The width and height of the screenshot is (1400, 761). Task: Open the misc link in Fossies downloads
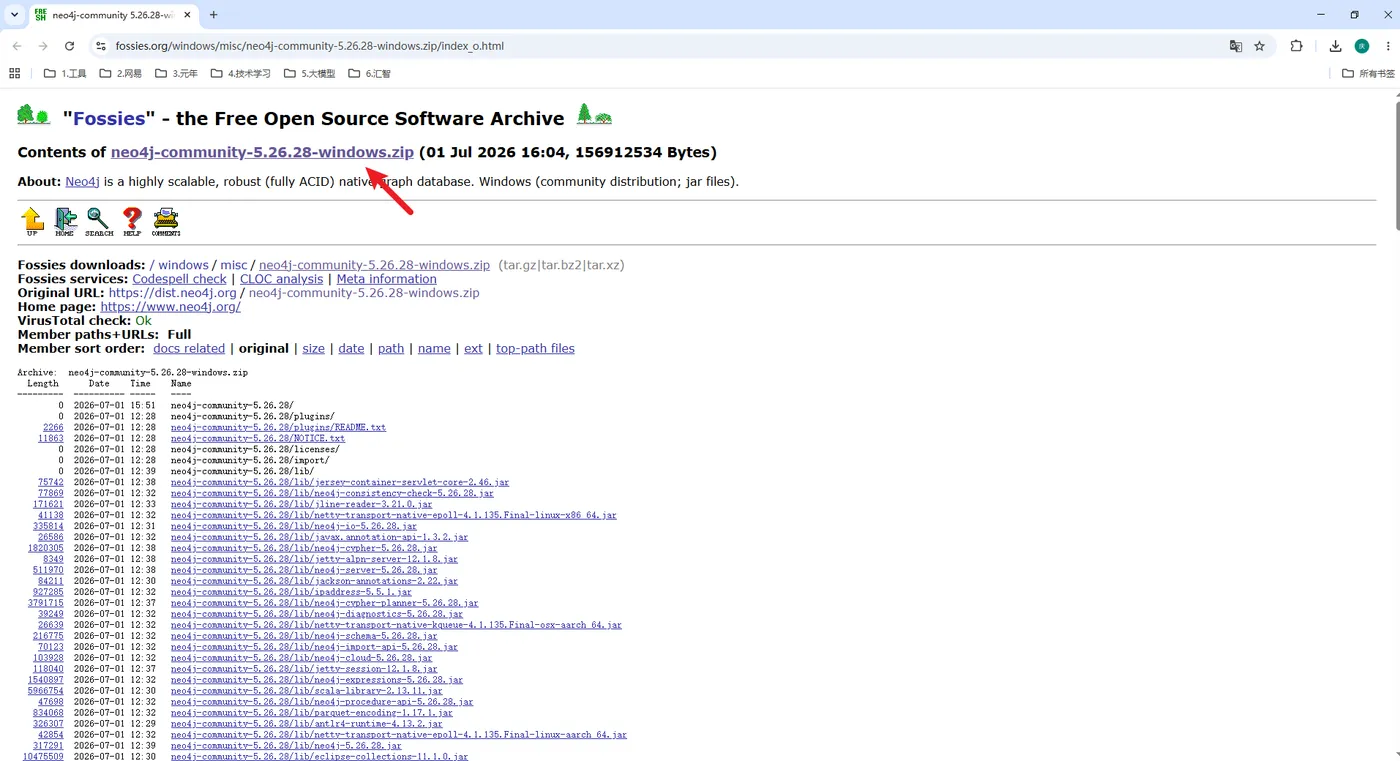pos(234,265)
